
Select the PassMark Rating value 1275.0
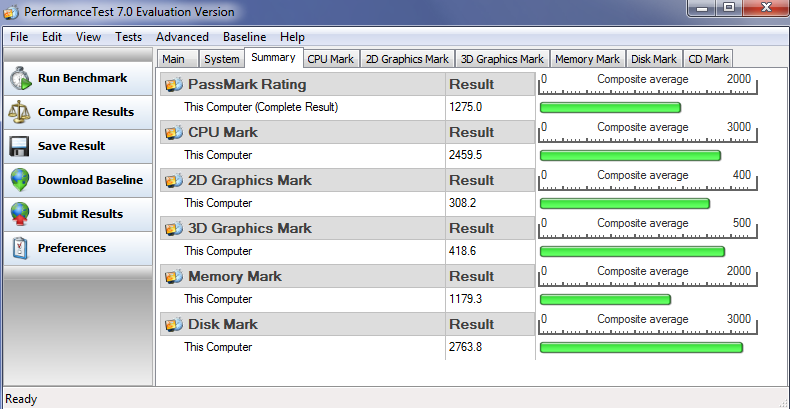coord(466,107)
